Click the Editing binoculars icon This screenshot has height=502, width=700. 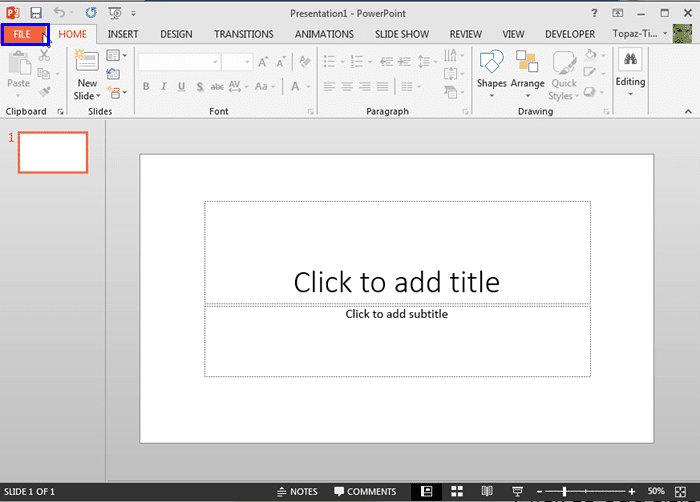click(x=630, y=59)
